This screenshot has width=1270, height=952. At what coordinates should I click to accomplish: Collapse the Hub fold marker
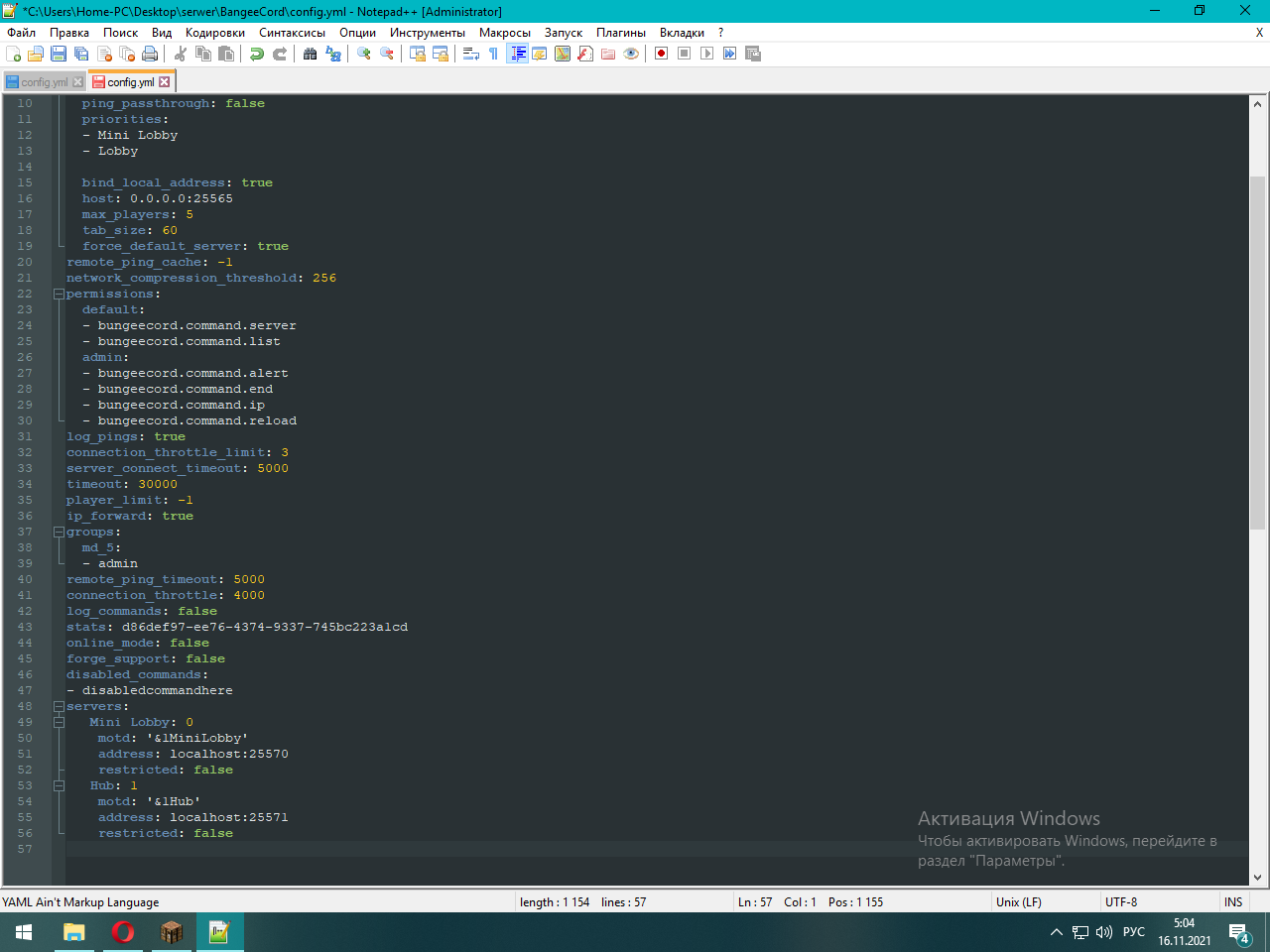(59, 785)
